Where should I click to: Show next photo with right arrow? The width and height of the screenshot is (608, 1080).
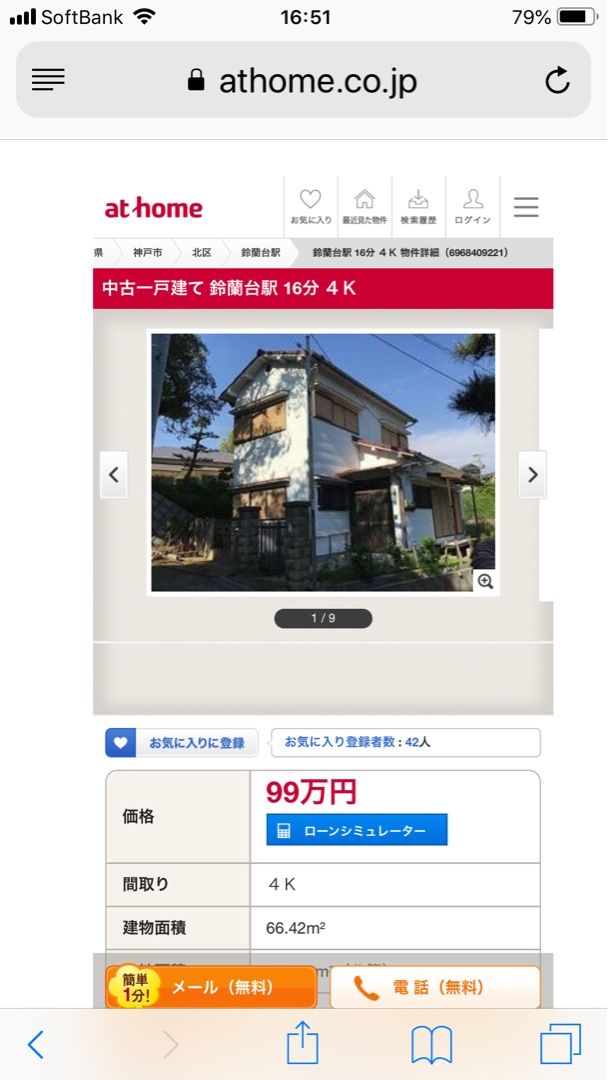tap(532, 475)
